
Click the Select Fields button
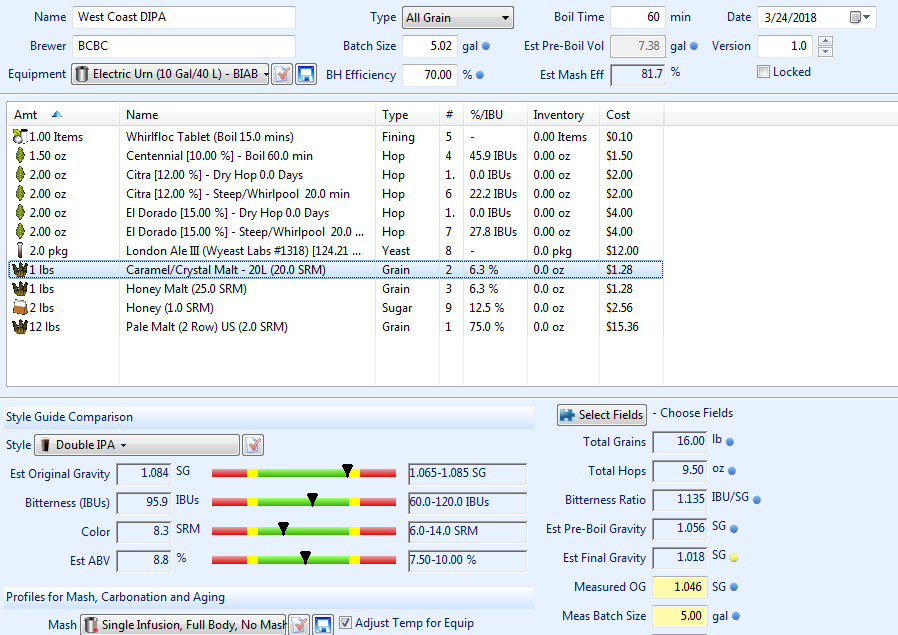tap(602, 415)
